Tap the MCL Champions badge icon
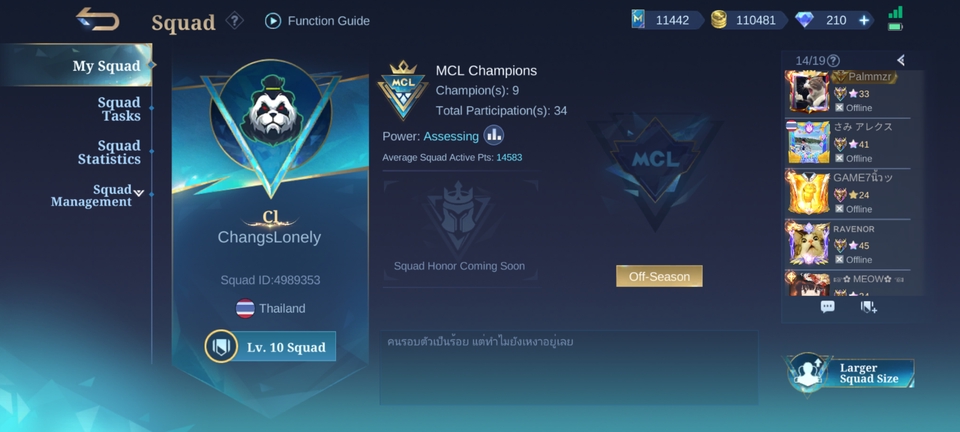 coord(403,90)
